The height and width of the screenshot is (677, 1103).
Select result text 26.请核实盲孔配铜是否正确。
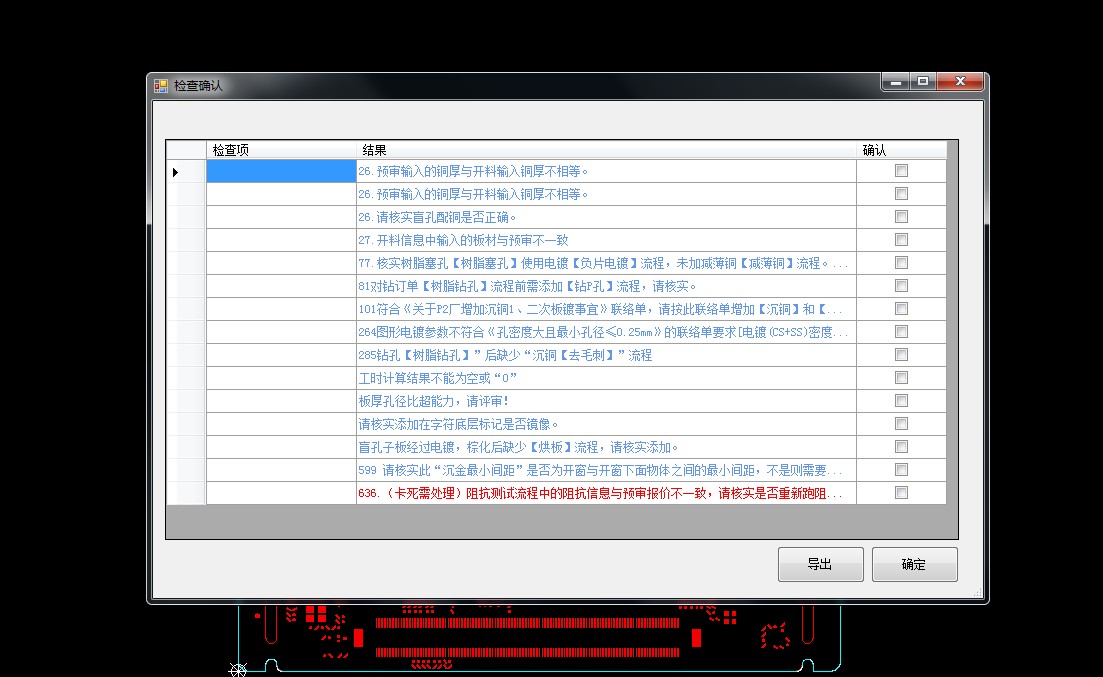(437, 217)
